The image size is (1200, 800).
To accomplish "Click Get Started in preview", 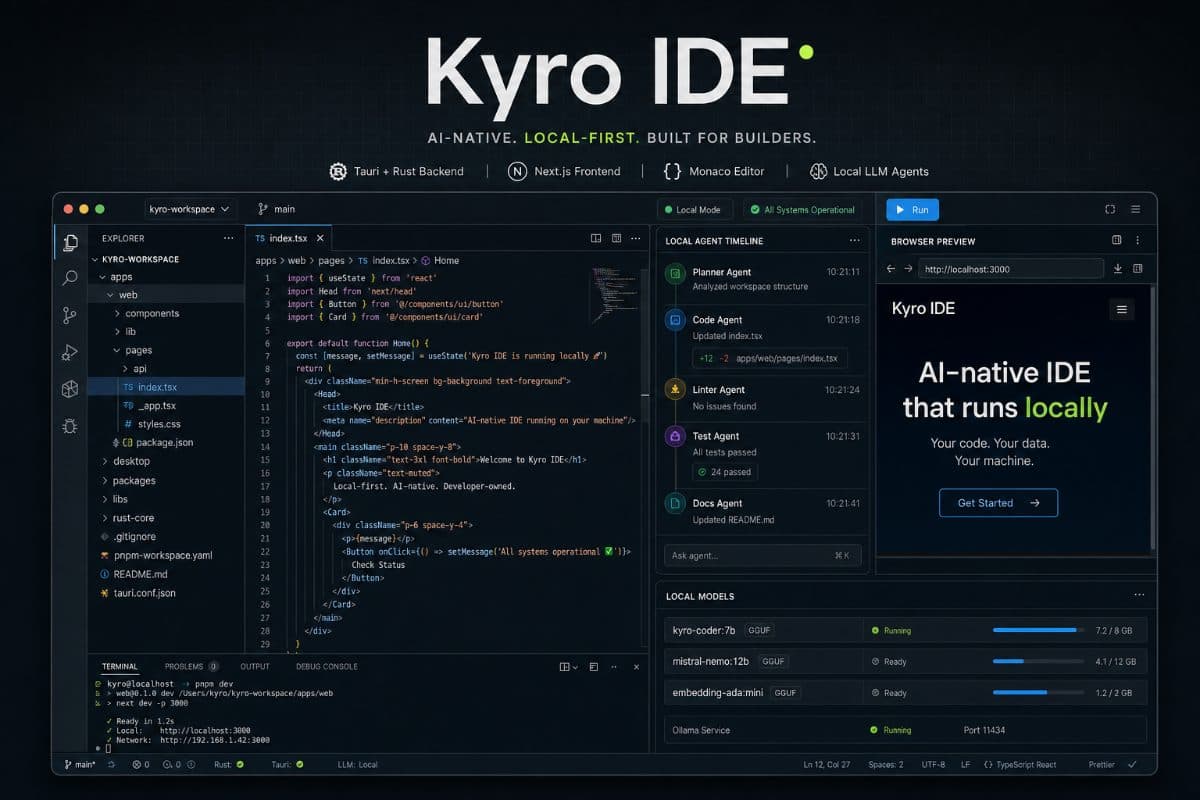I will pos(998,503).
